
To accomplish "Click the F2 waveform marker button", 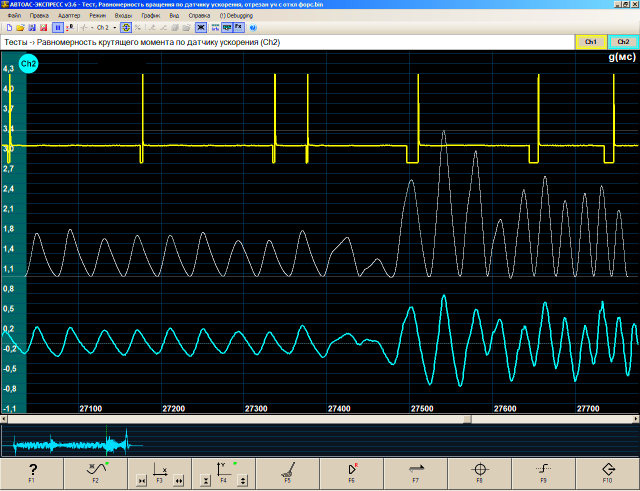I will tap(96, 471).
